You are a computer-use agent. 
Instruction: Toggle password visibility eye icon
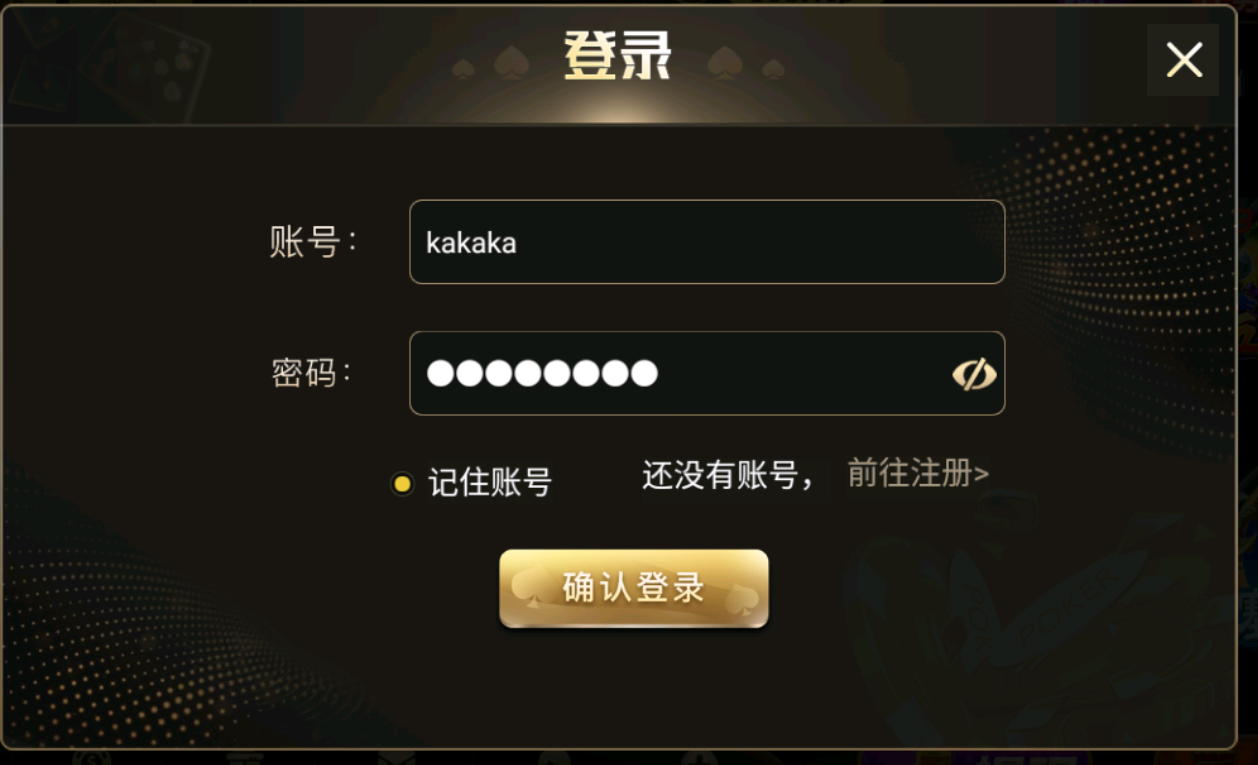point(973,374)
